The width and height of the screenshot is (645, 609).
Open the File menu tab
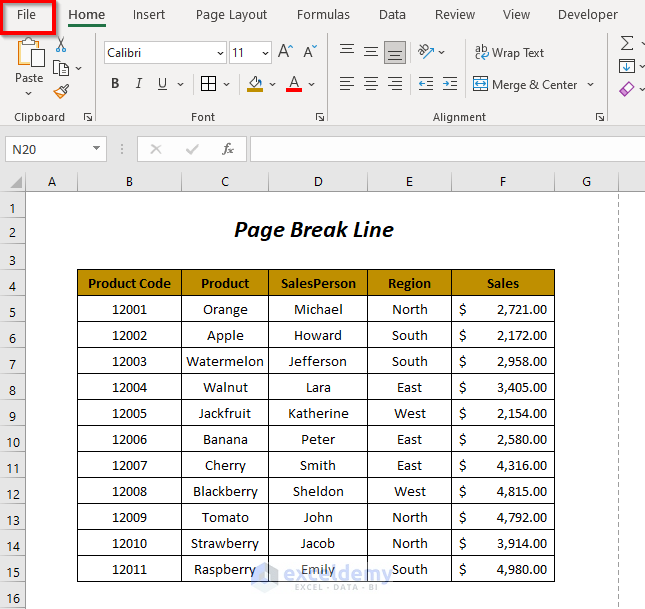click(x=27, y=15)
